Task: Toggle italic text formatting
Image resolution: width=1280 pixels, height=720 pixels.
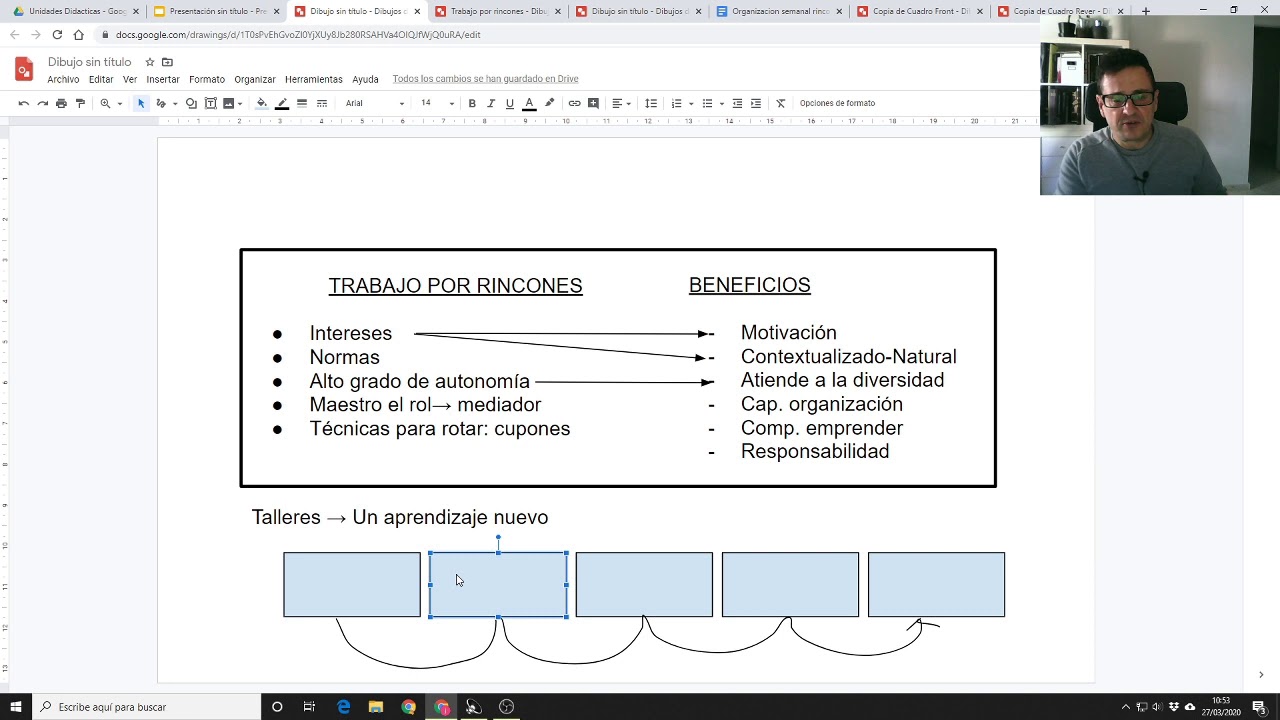Action: 490,103
